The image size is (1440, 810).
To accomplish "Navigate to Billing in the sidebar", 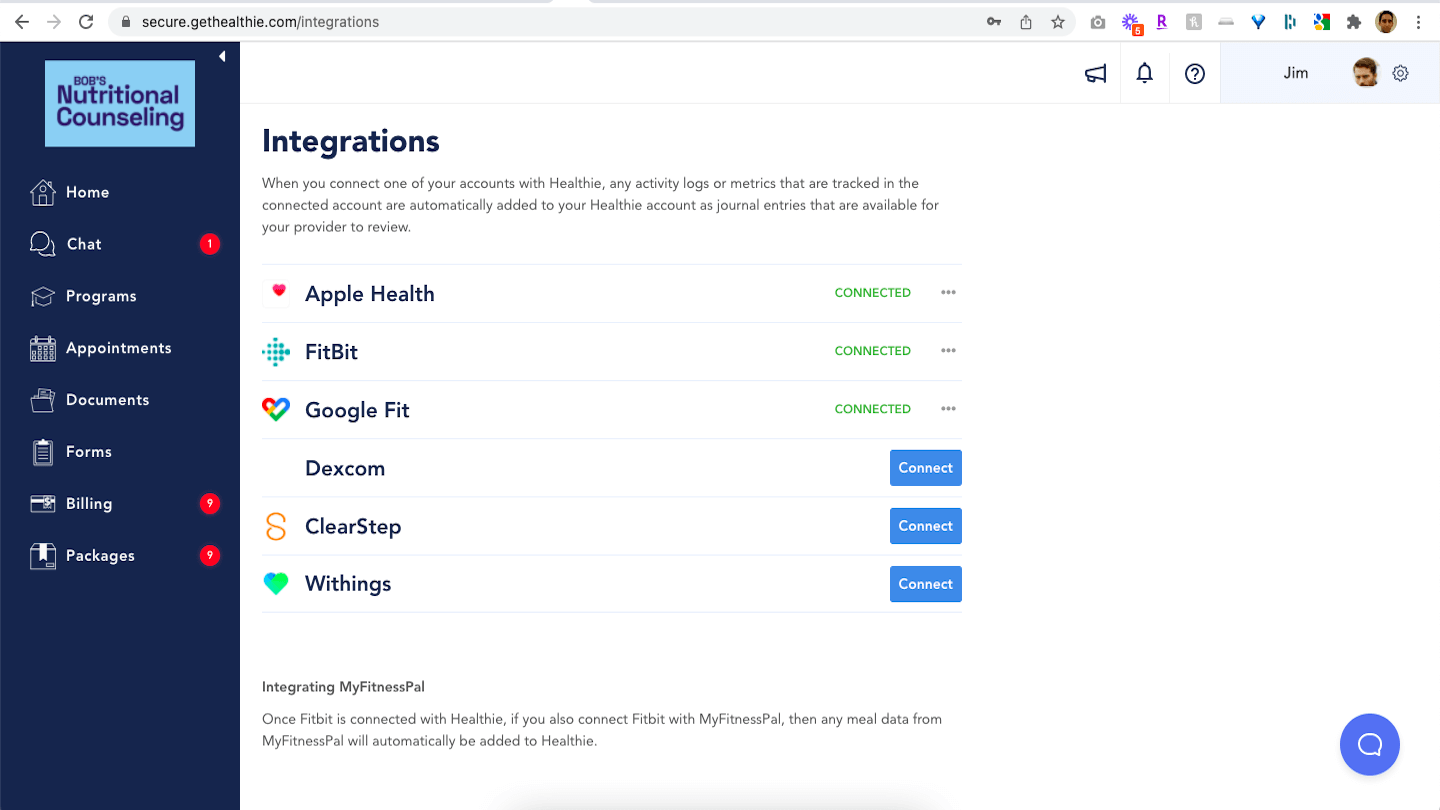I will 89,504.
